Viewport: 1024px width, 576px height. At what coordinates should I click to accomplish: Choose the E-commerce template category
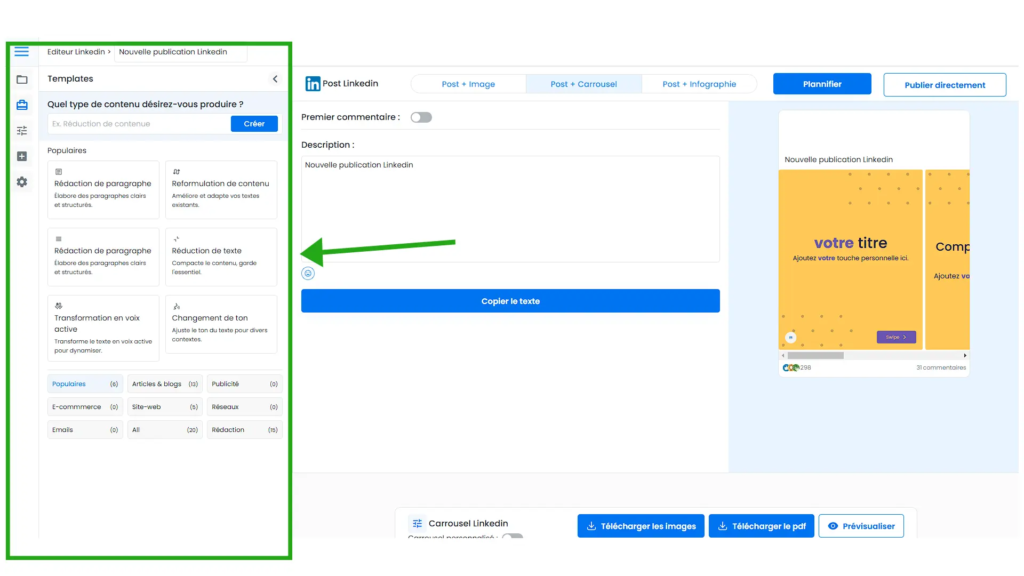pyautogui.click(x=84, y=407)
